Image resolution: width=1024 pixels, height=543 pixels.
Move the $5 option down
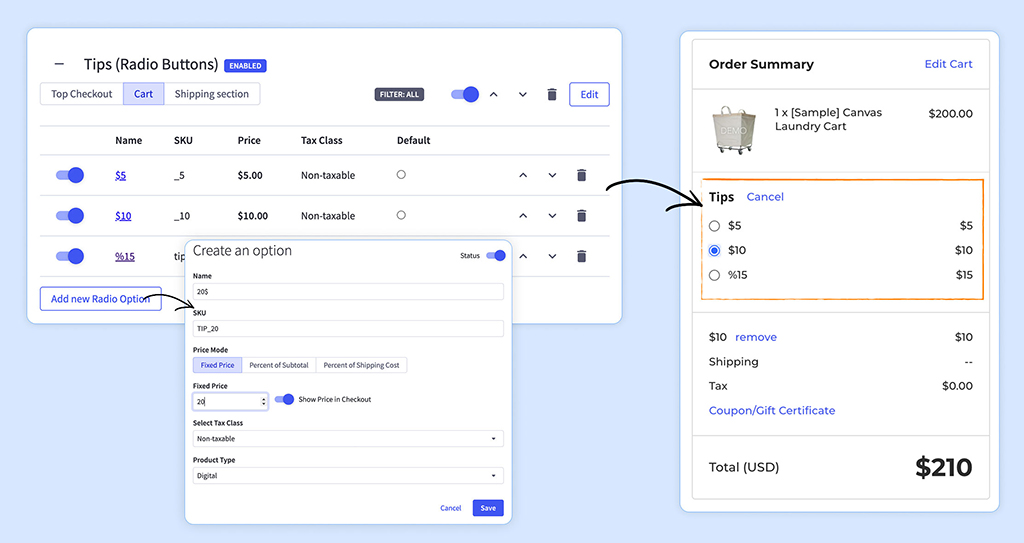pos(552,175)
